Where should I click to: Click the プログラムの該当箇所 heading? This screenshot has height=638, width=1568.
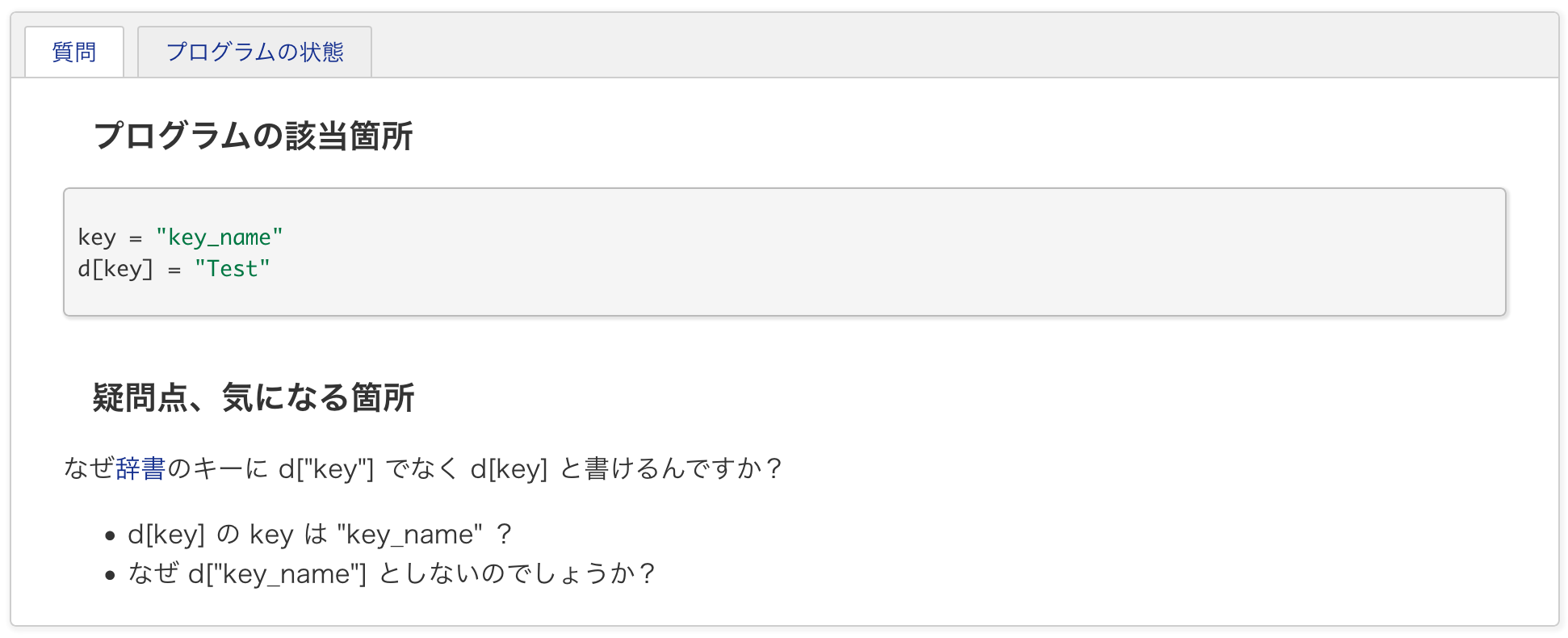pos(253,136)
